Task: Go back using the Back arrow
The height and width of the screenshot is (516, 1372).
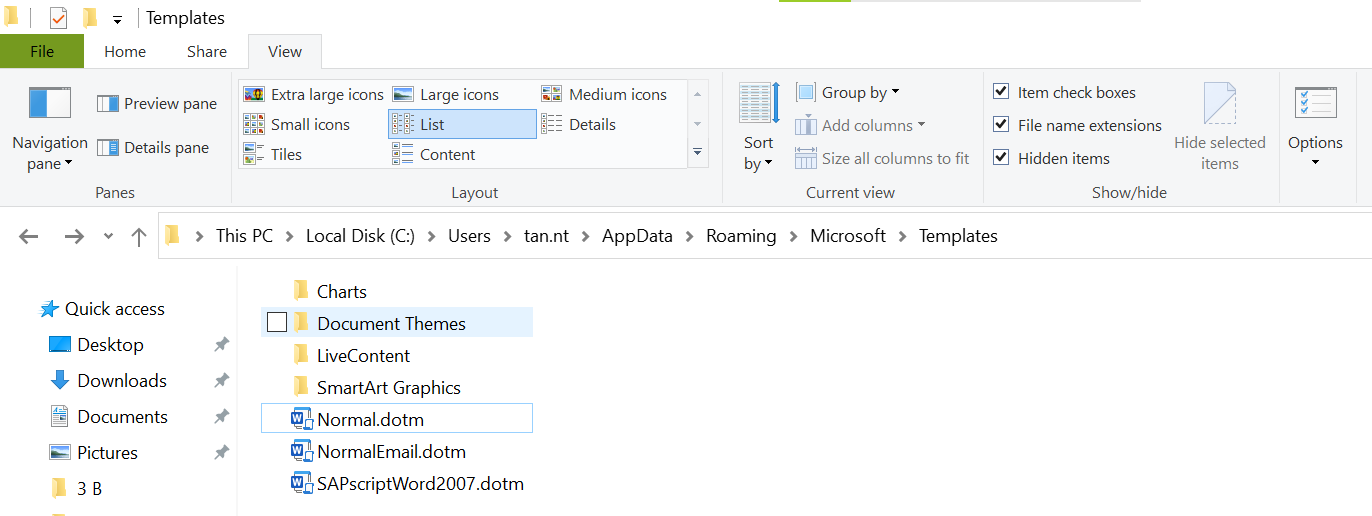Action: pyautogui.click(x=29, y=237)
